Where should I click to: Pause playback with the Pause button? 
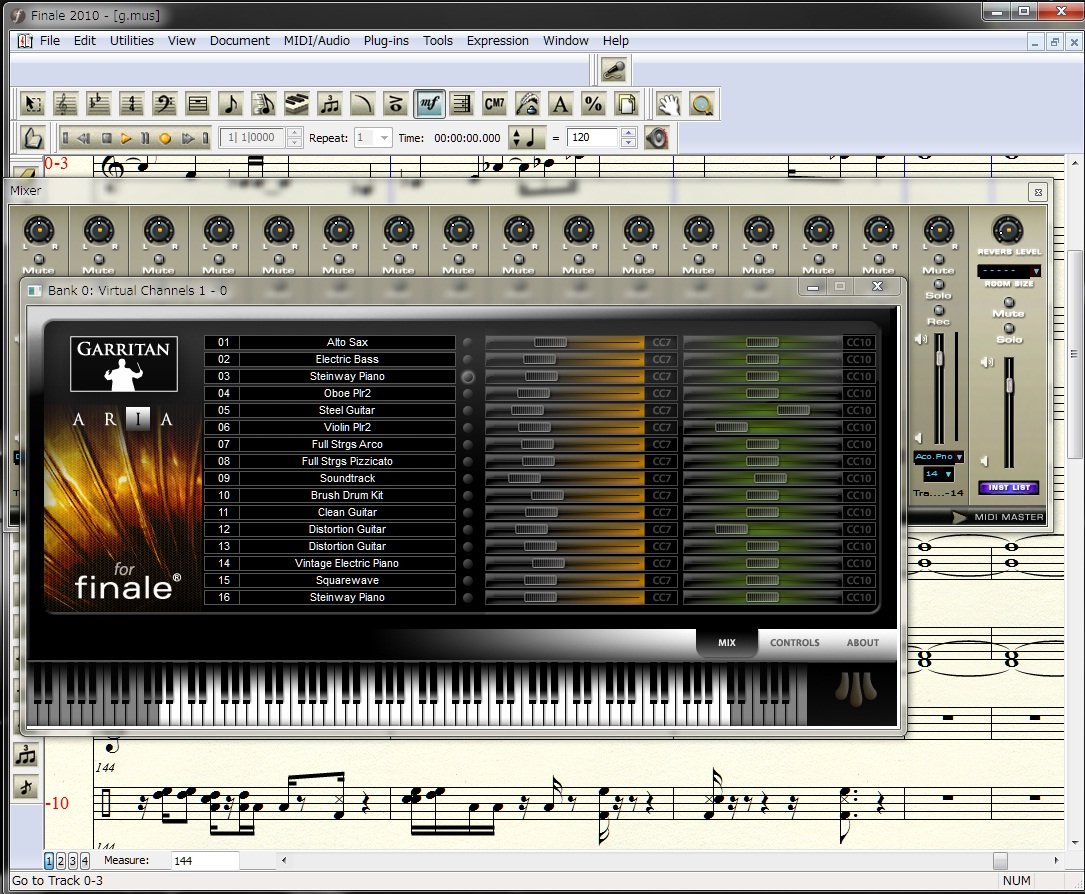tap(145, 138)
